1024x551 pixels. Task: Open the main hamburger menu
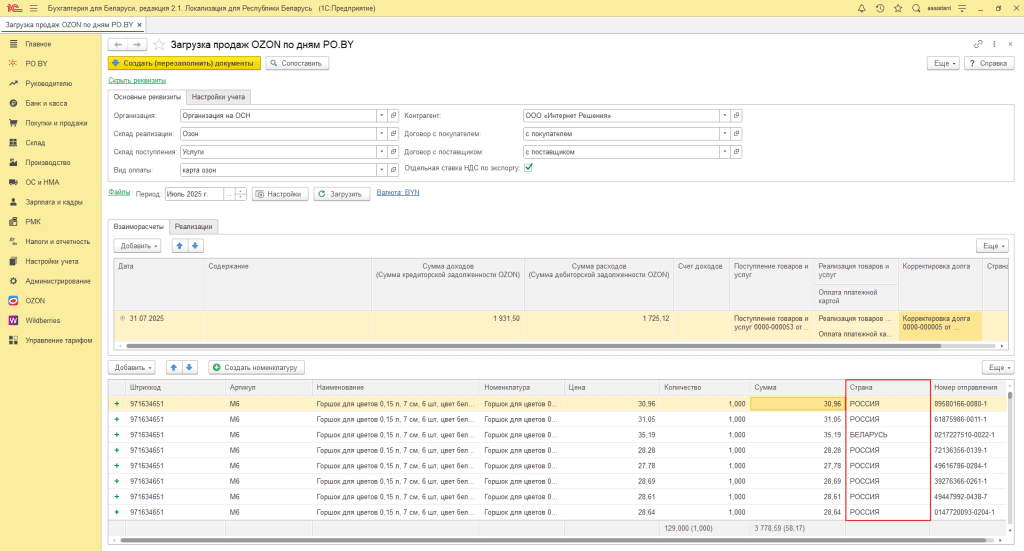(33, 9)
